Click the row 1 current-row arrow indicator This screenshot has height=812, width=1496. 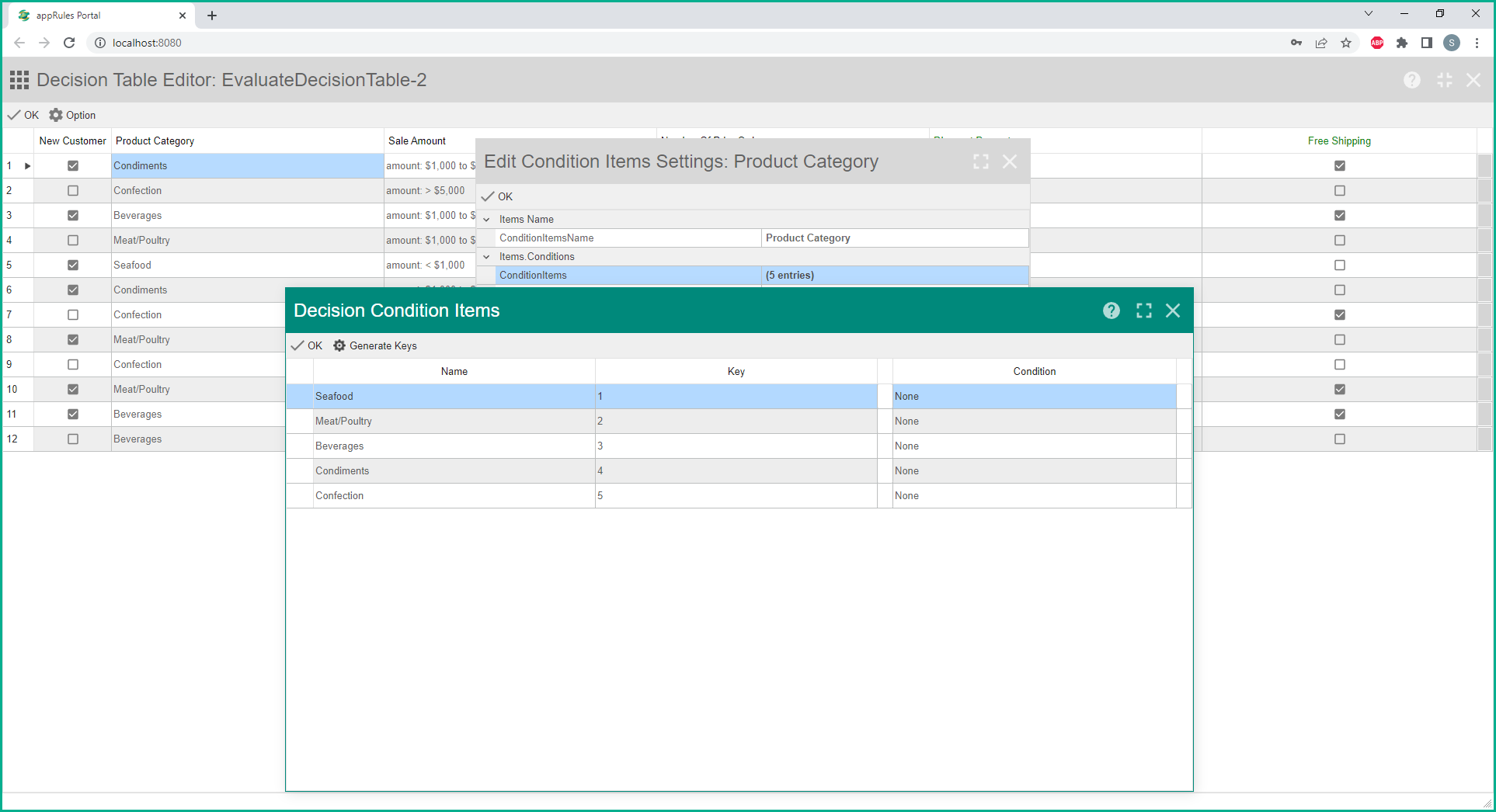coord(27,165)
